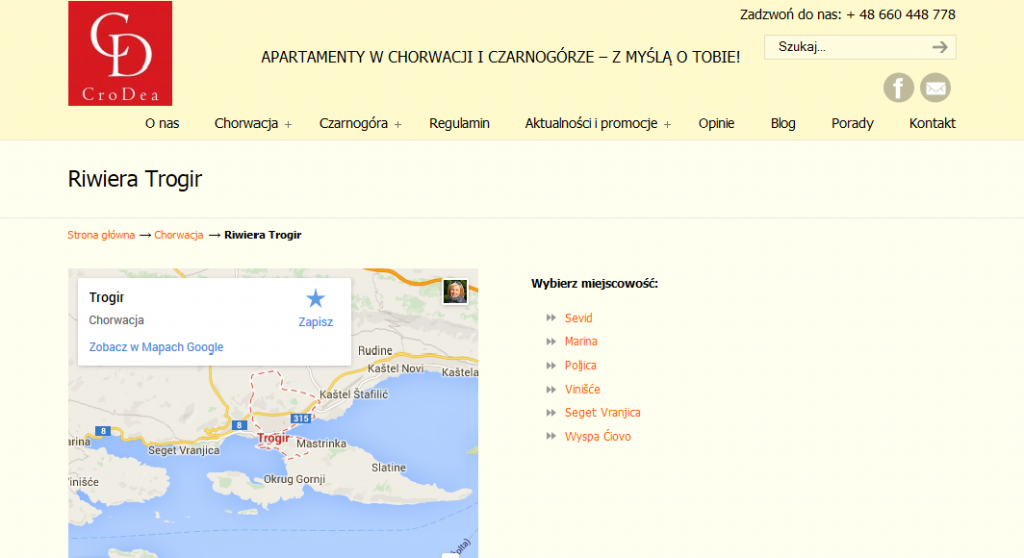The height and width of the screenshot is (558, 1024).
Task: Click the email envelope icon
Action: click(x=935, y=88)
